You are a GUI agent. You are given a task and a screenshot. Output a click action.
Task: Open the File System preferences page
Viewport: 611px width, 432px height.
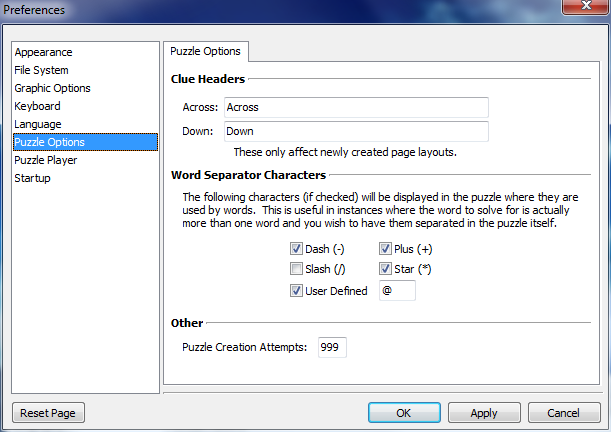coord(41,70)
